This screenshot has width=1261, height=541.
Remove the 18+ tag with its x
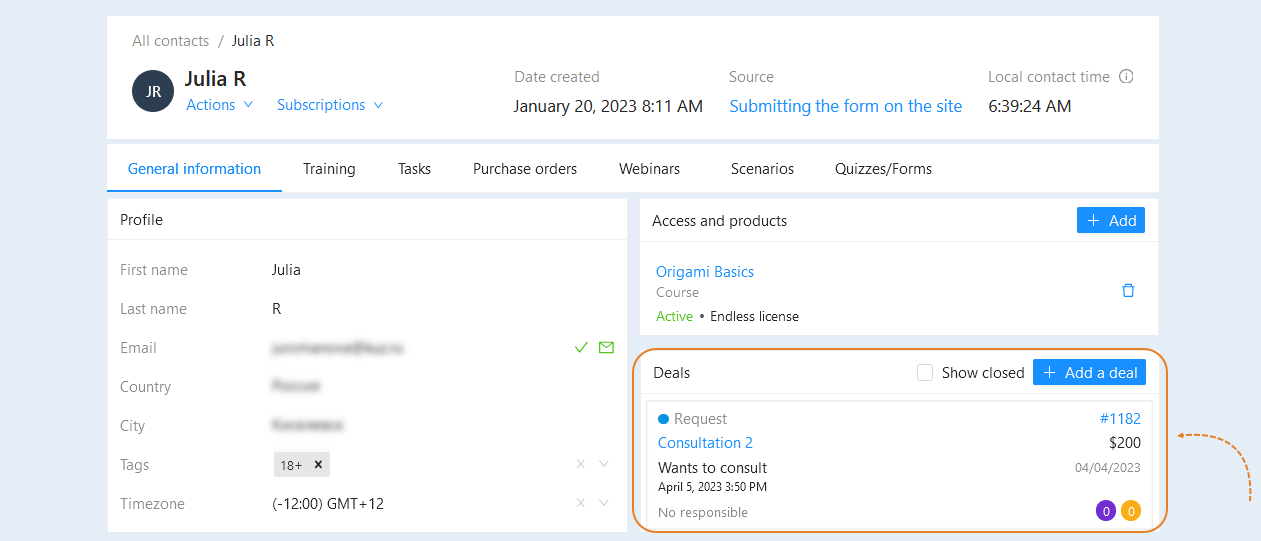[318, 465]
